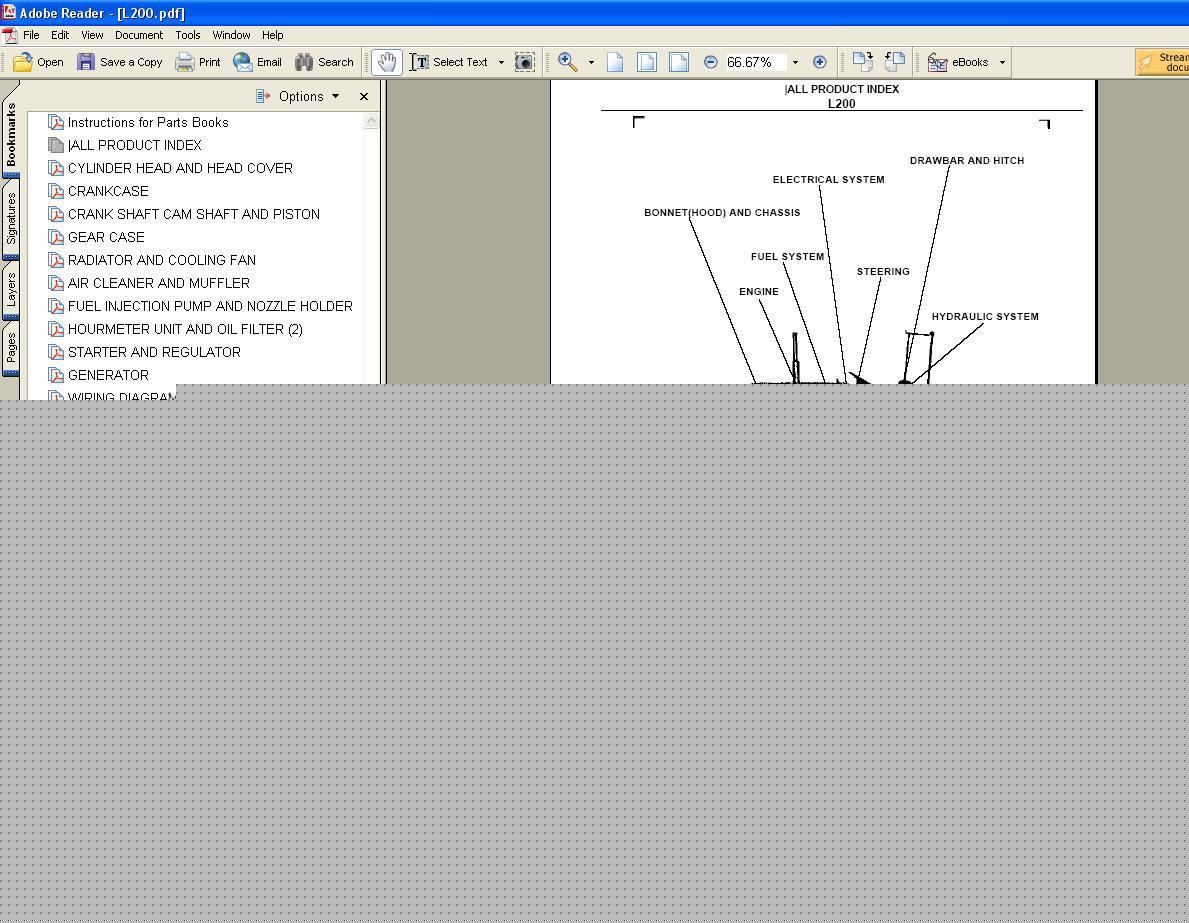Click DRAWBAR AND HITCH label on page

coord(967,161)
